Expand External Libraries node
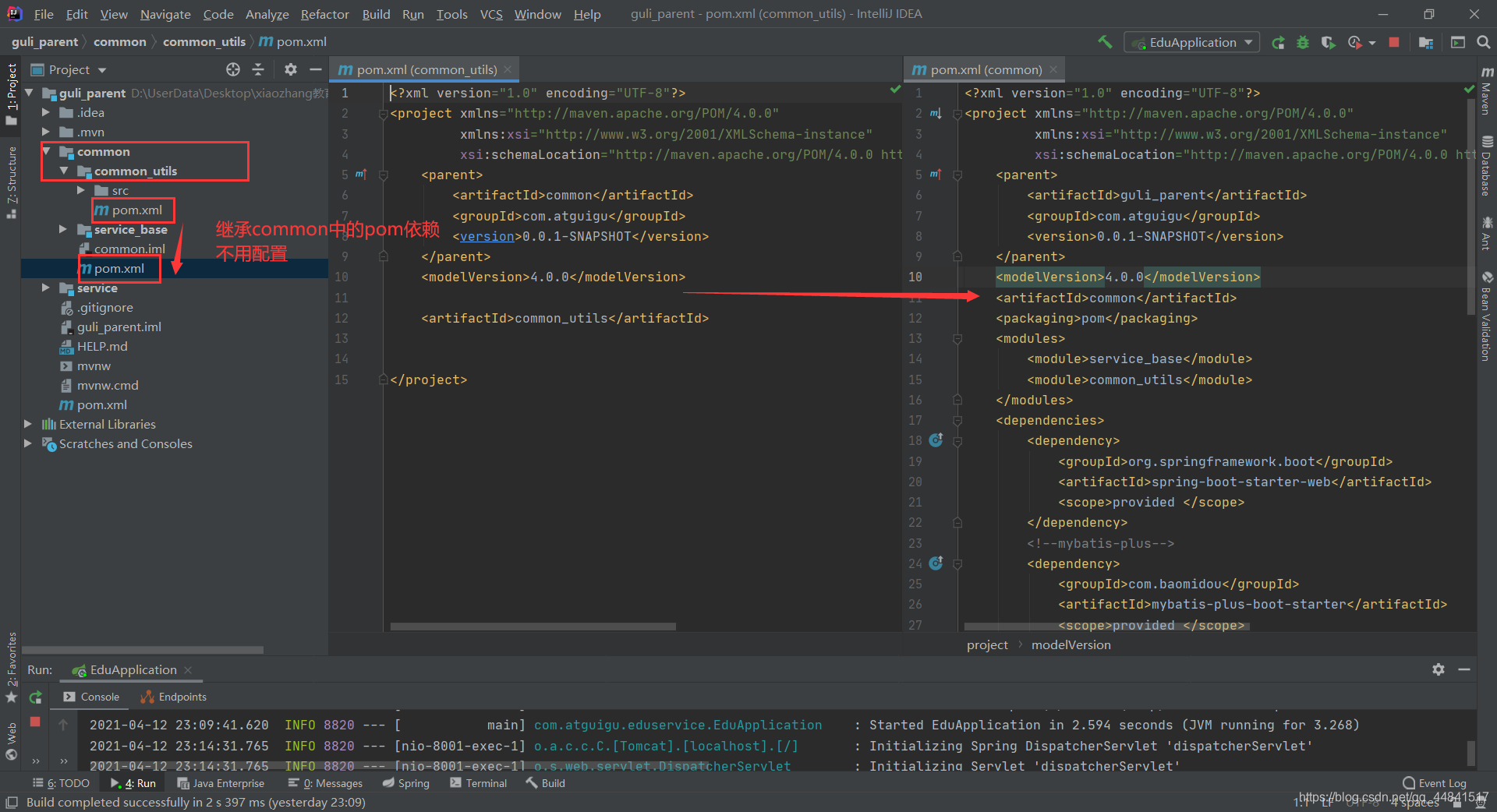1497x812 pixels. (x=28, y=424)
